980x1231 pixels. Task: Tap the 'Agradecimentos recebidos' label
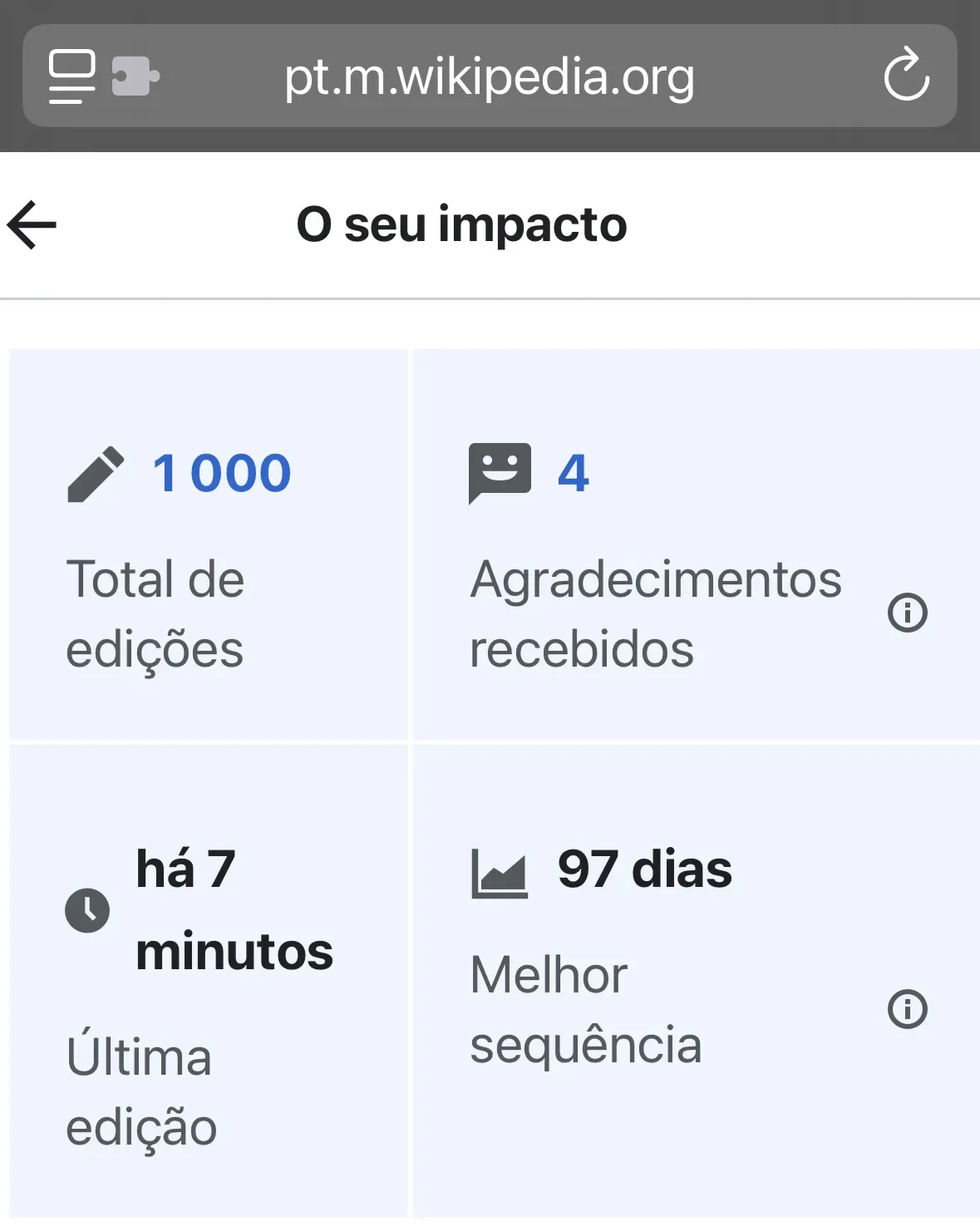(656, 614)
